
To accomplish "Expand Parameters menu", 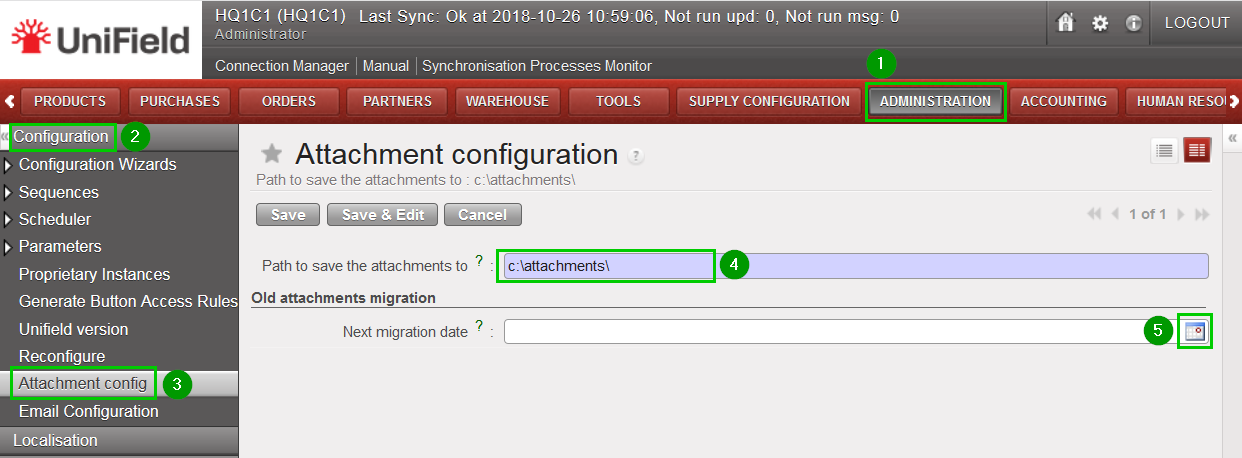I will pyautogui.click(x=9, y=246).
